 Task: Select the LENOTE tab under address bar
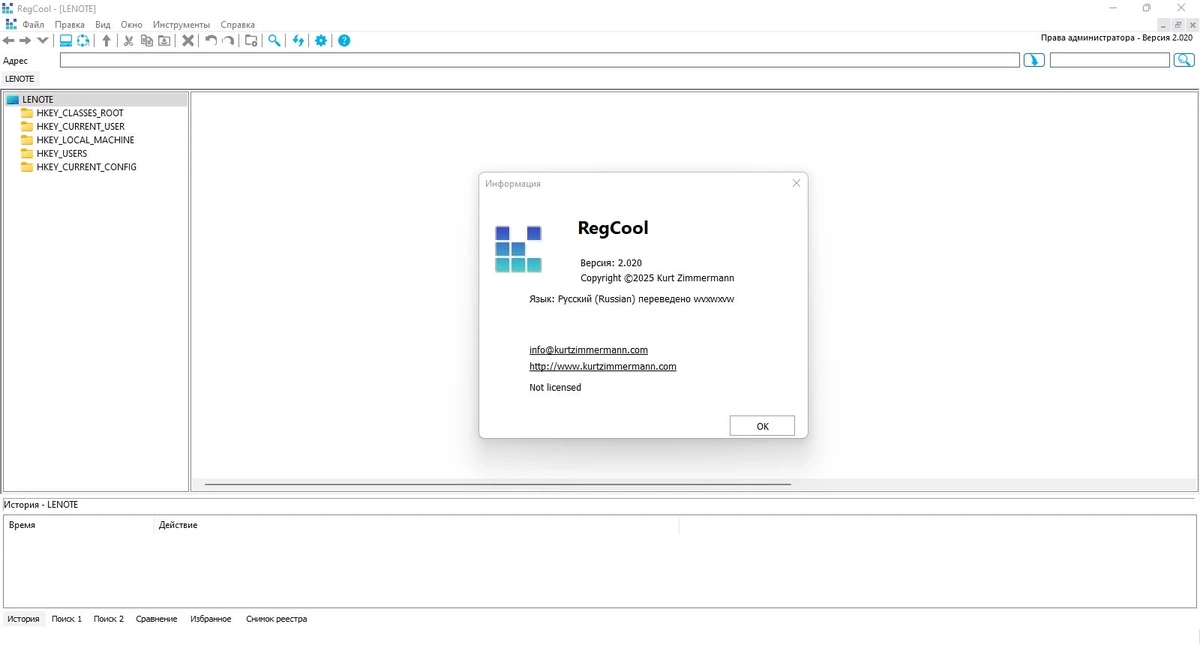pos(19,78)
